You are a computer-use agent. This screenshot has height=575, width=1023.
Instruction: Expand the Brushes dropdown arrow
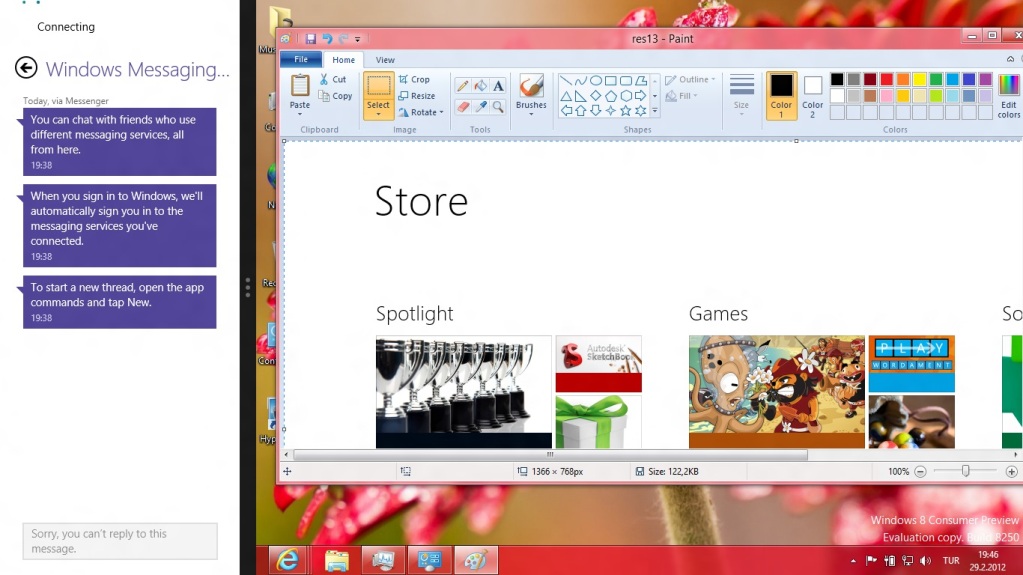(x=531, y=115)
